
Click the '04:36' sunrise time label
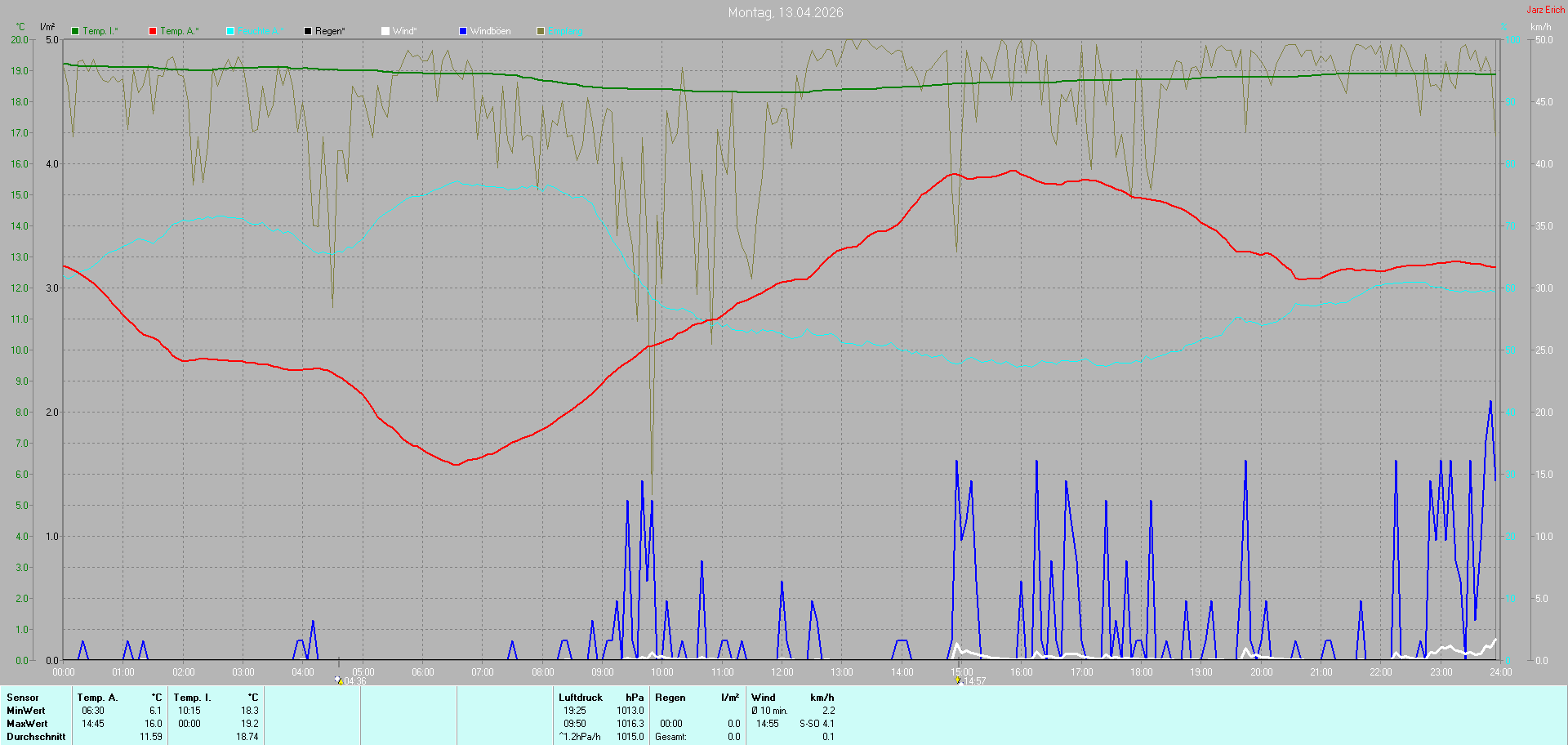tap(355, 681)
